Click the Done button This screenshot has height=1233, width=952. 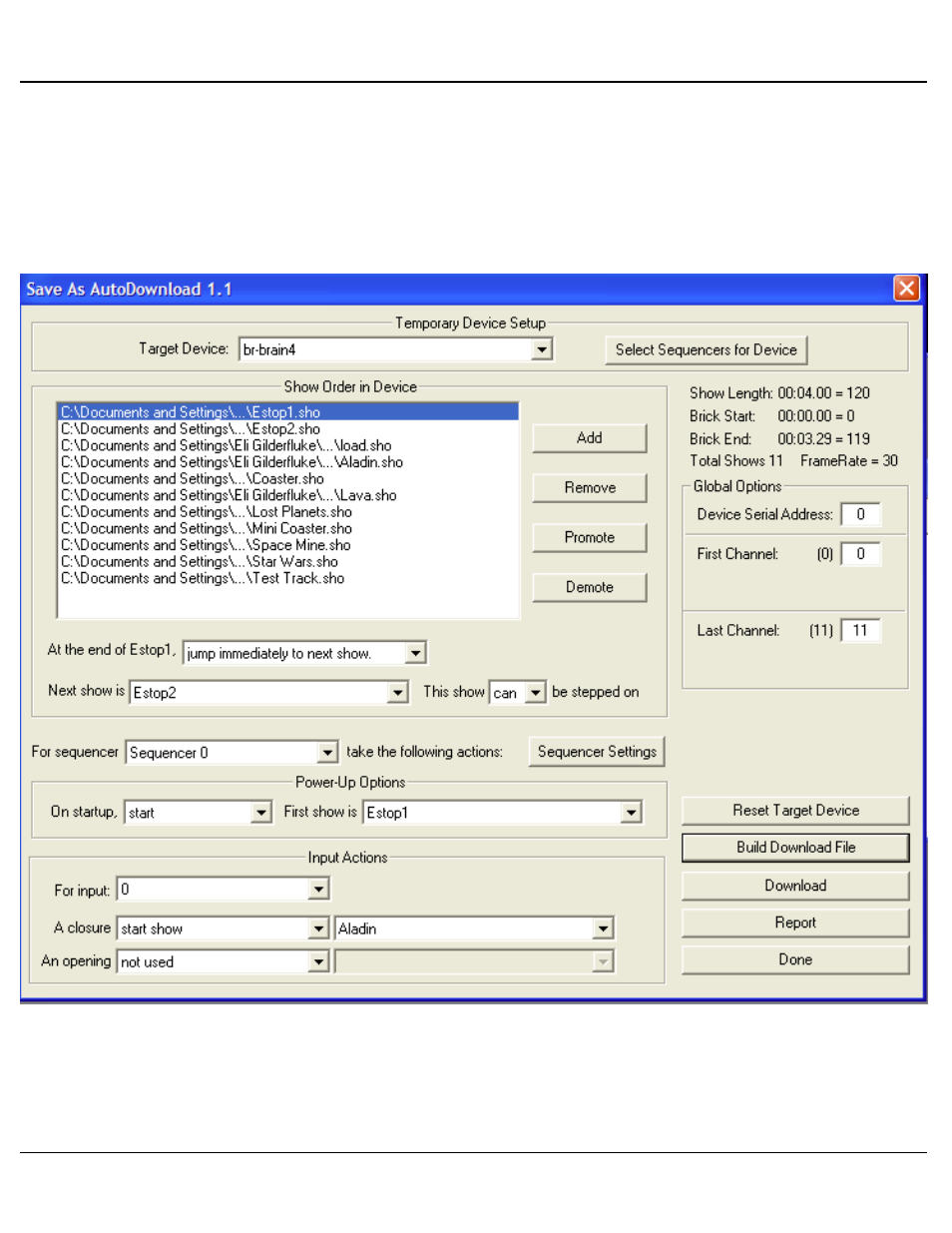(795, 959)
